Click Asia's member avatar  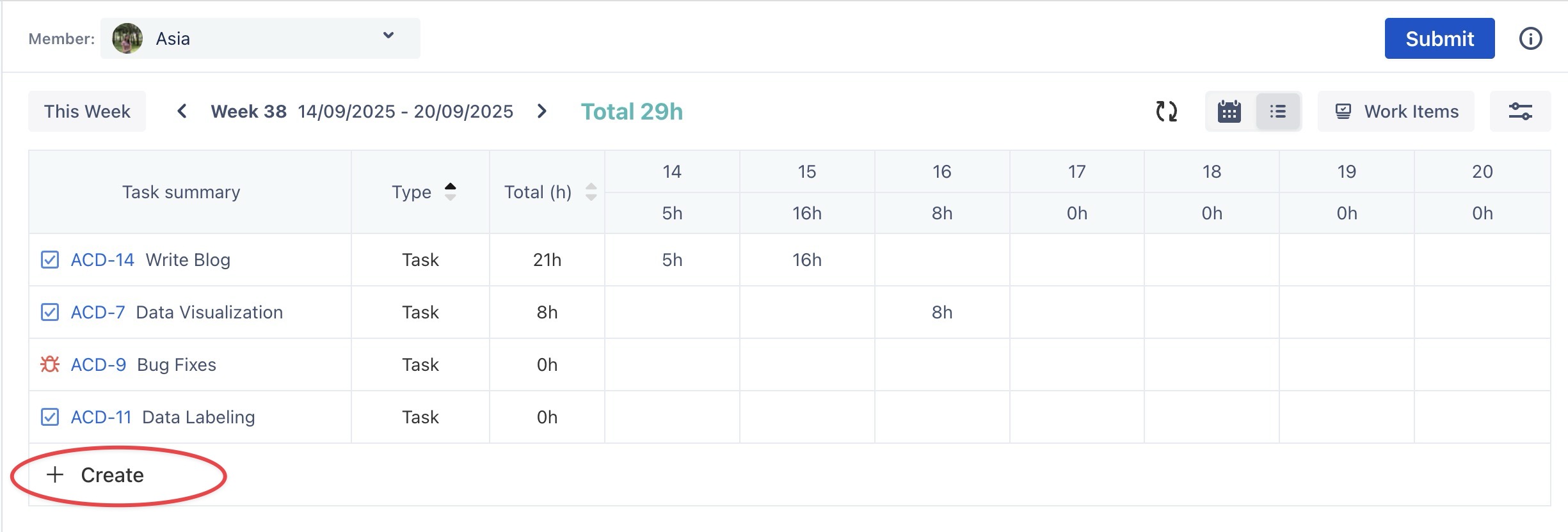(x=127, y=38)
